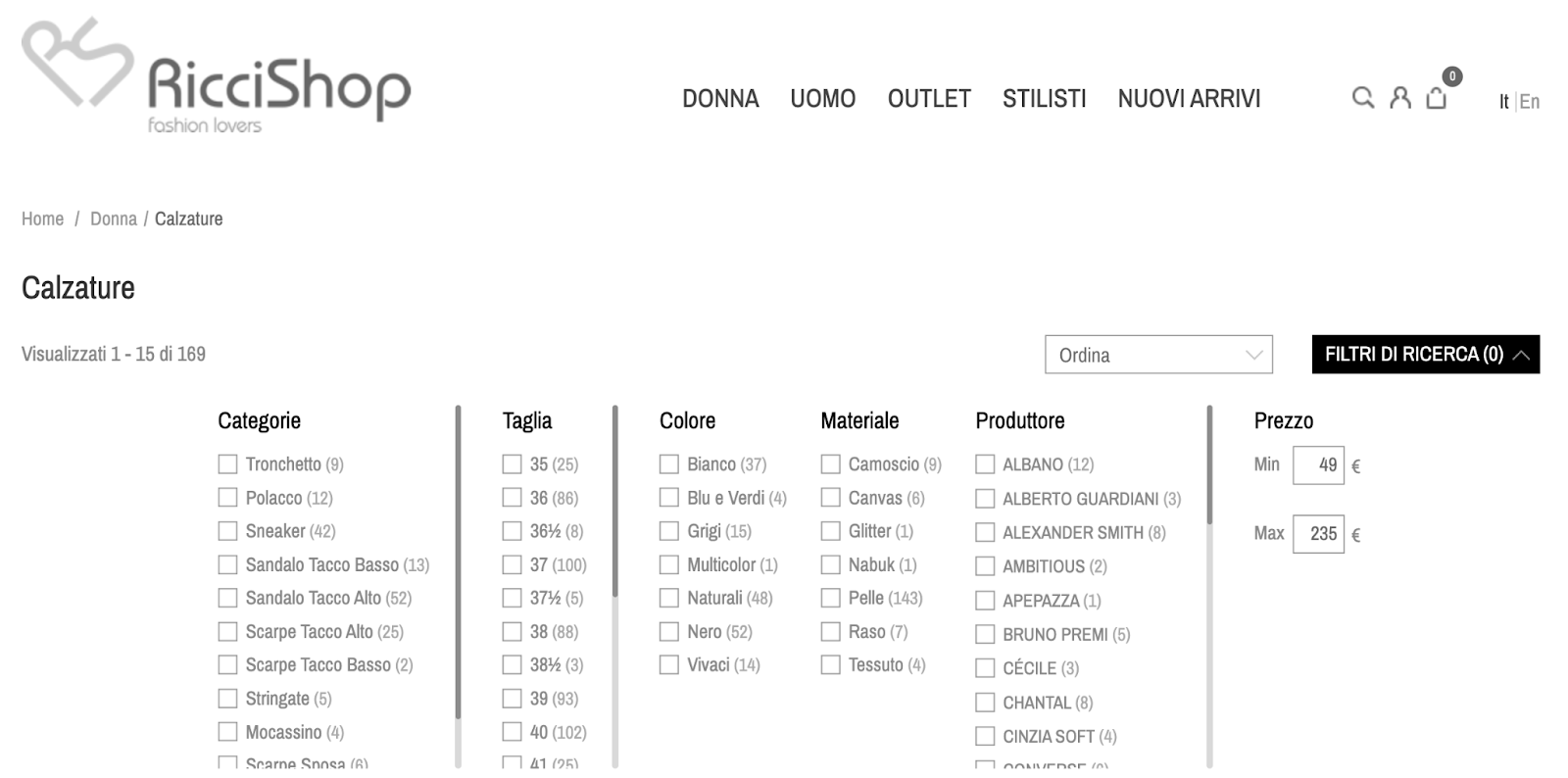Click the Max price input field
This screenshot has height=778, width=1568.
coord(1318,534)
